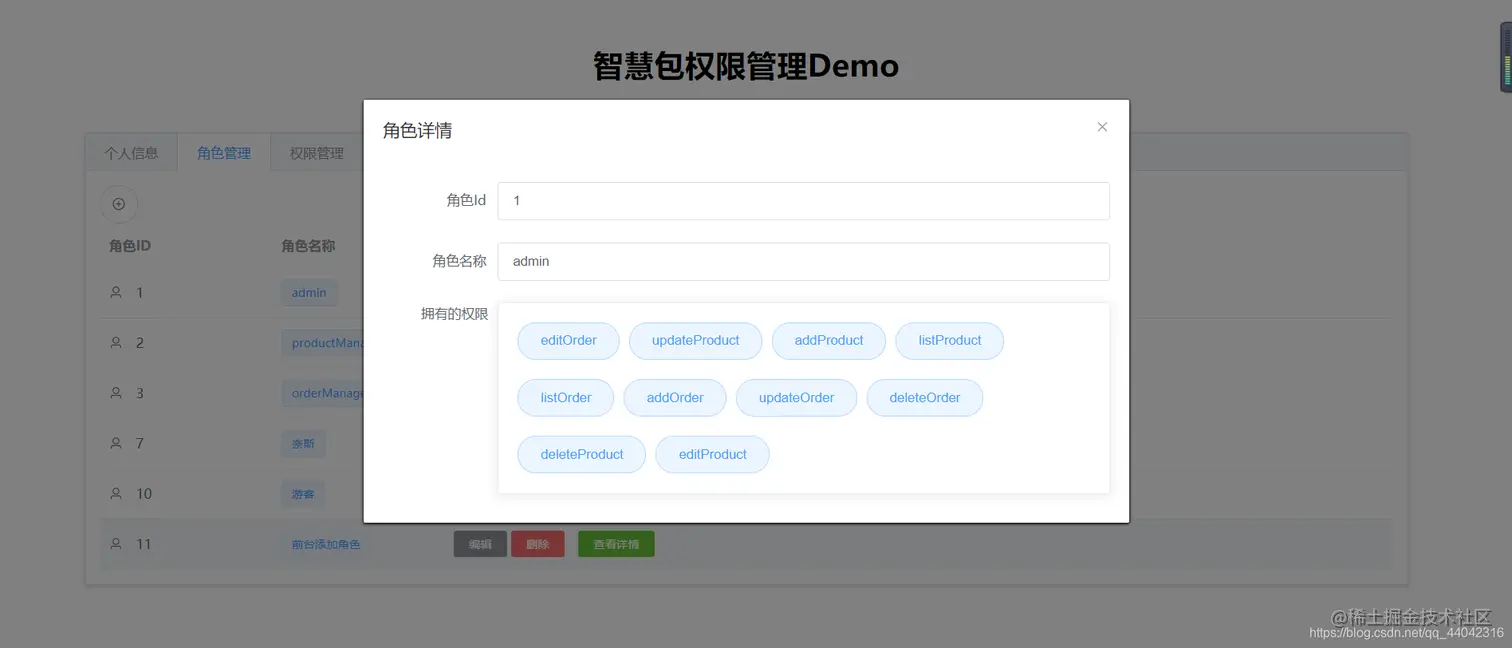Click the orderManager role tag

322,393
